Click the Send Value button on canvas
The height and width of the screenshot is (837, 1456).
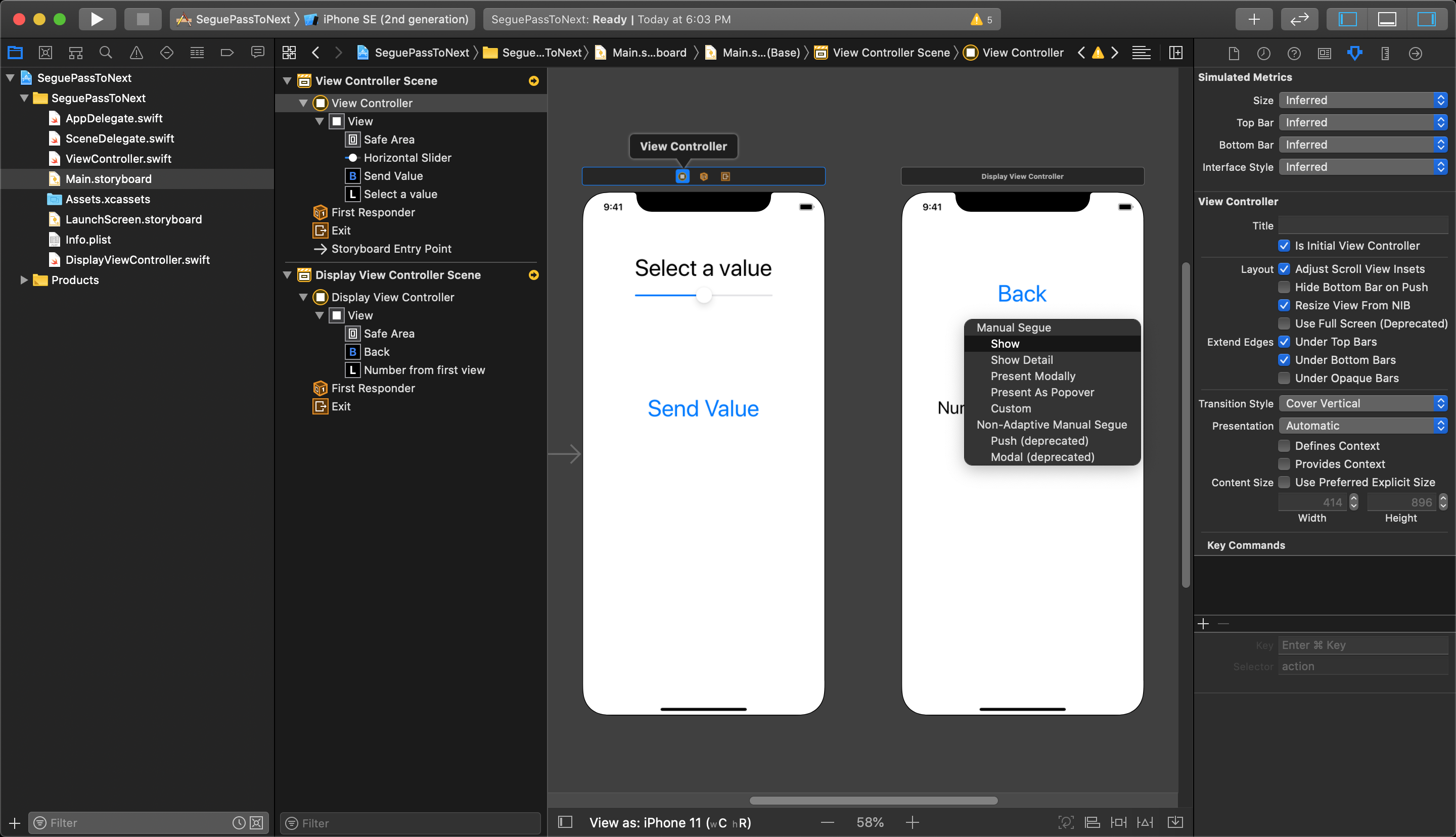pos(703,408)
